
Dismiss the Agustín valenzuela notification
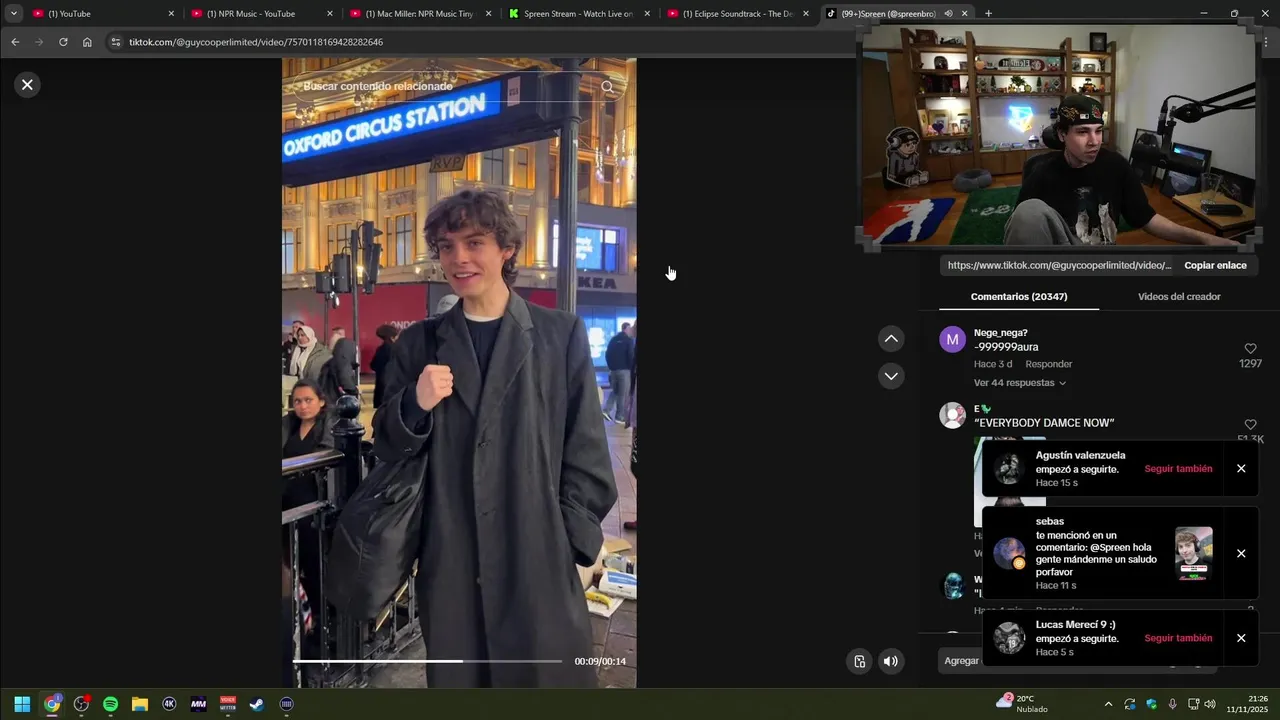1241,469
